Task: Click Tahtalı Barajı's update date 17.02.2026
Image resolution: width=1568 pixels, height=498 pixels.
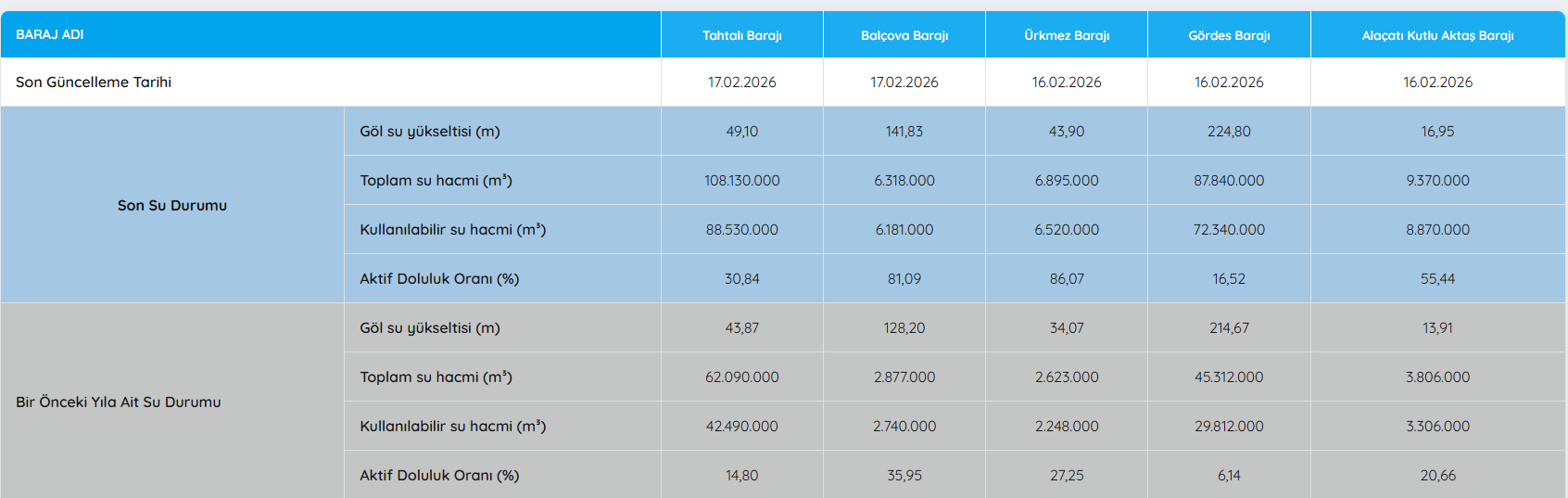Action: [741, 82]
